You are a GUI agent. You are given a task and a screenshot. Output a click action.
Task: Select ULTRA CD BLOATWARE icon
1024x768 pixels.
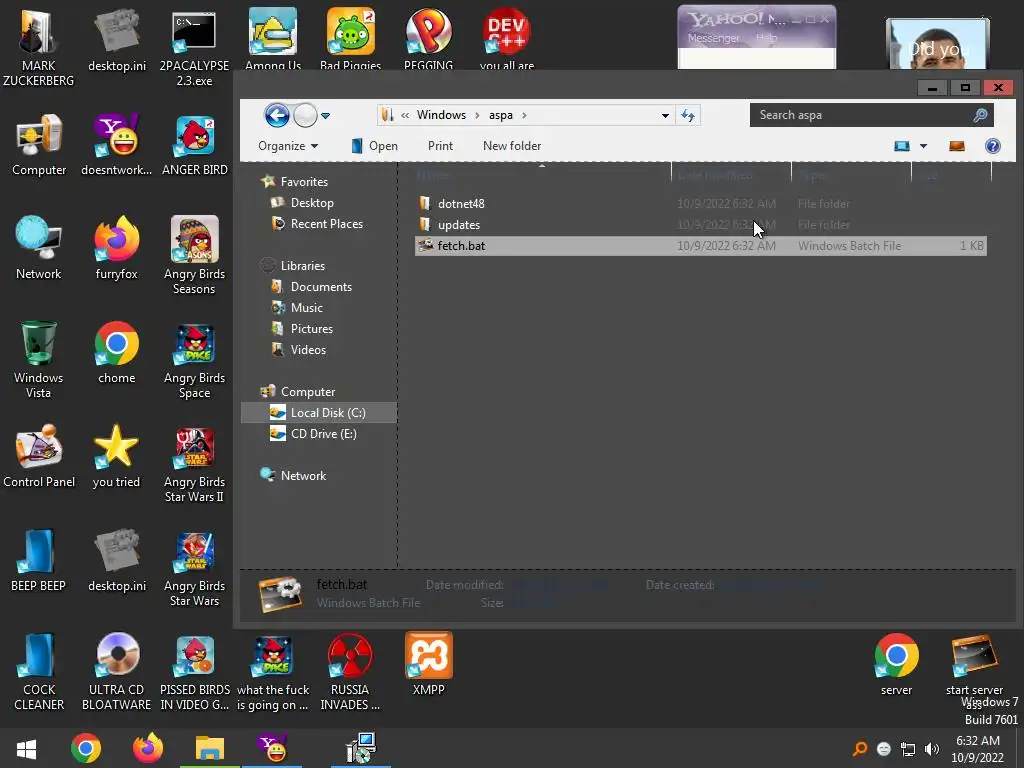116,671
